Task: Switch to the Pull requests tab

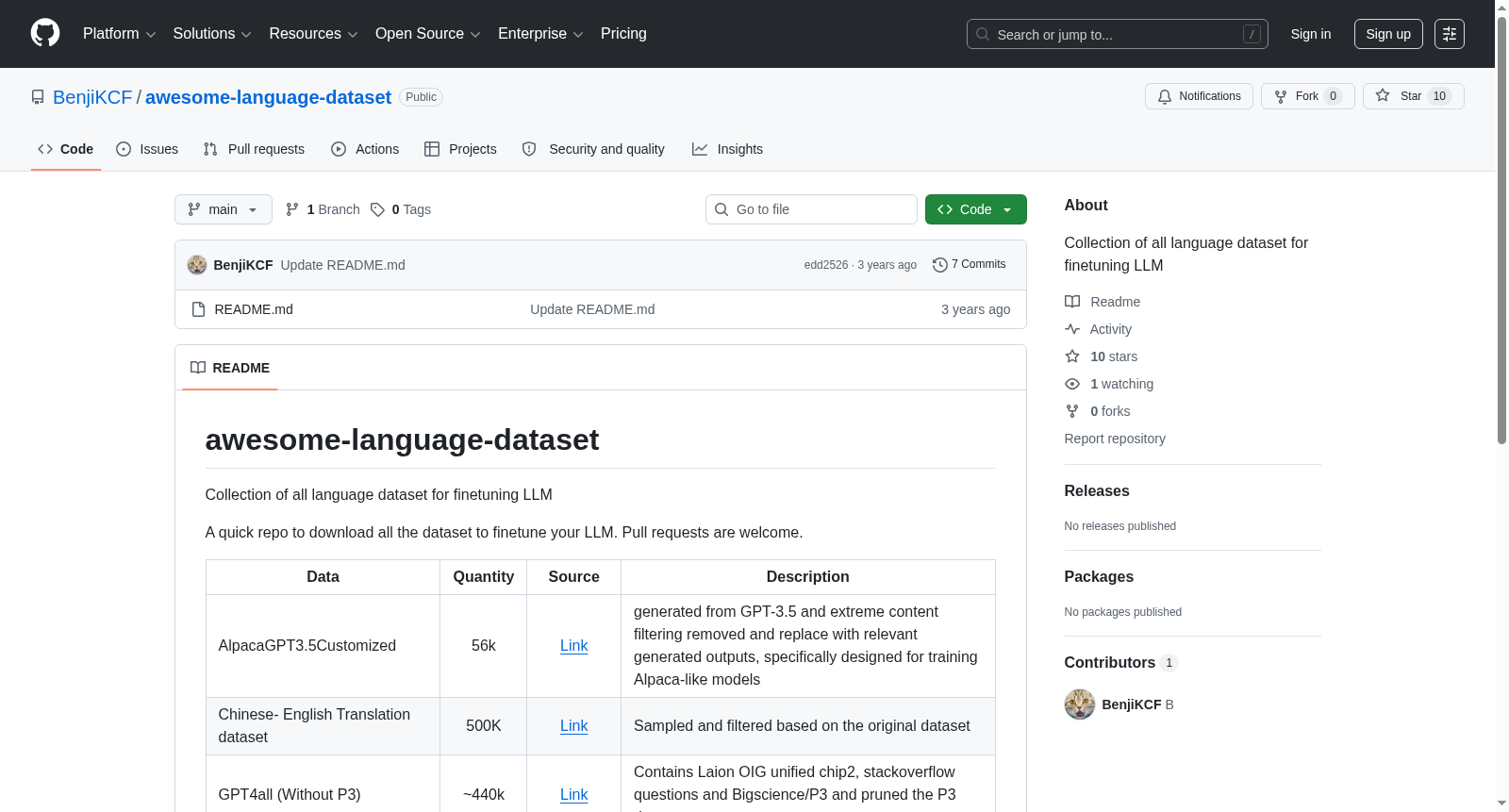Action: pyautogui.click(x=254, y=149)
